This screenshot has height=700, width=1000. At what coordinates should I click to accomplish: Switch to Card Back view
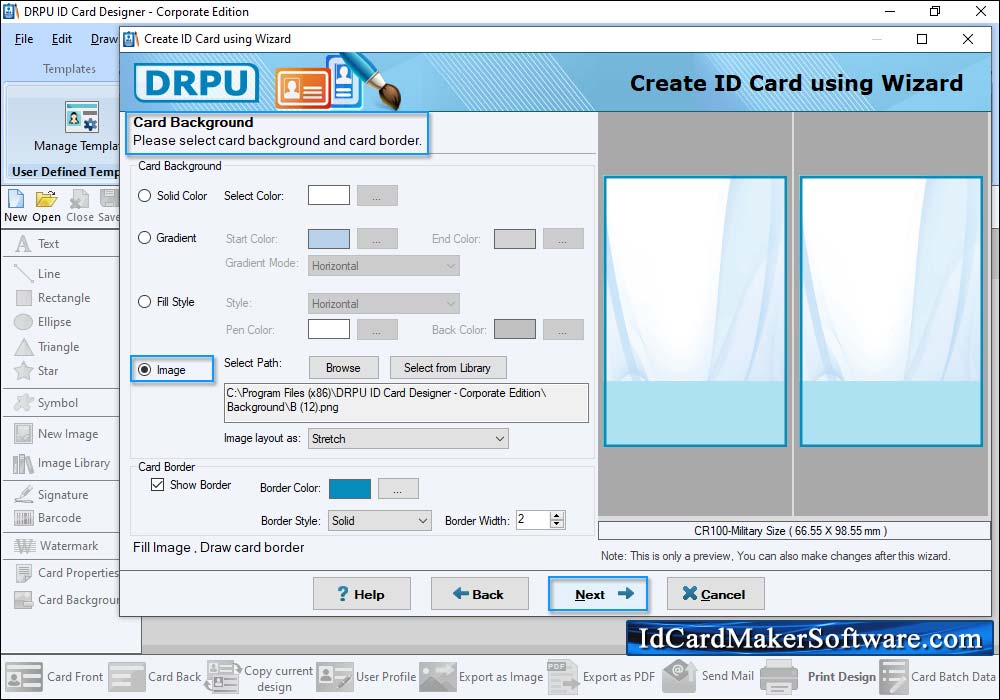point(154,677)
